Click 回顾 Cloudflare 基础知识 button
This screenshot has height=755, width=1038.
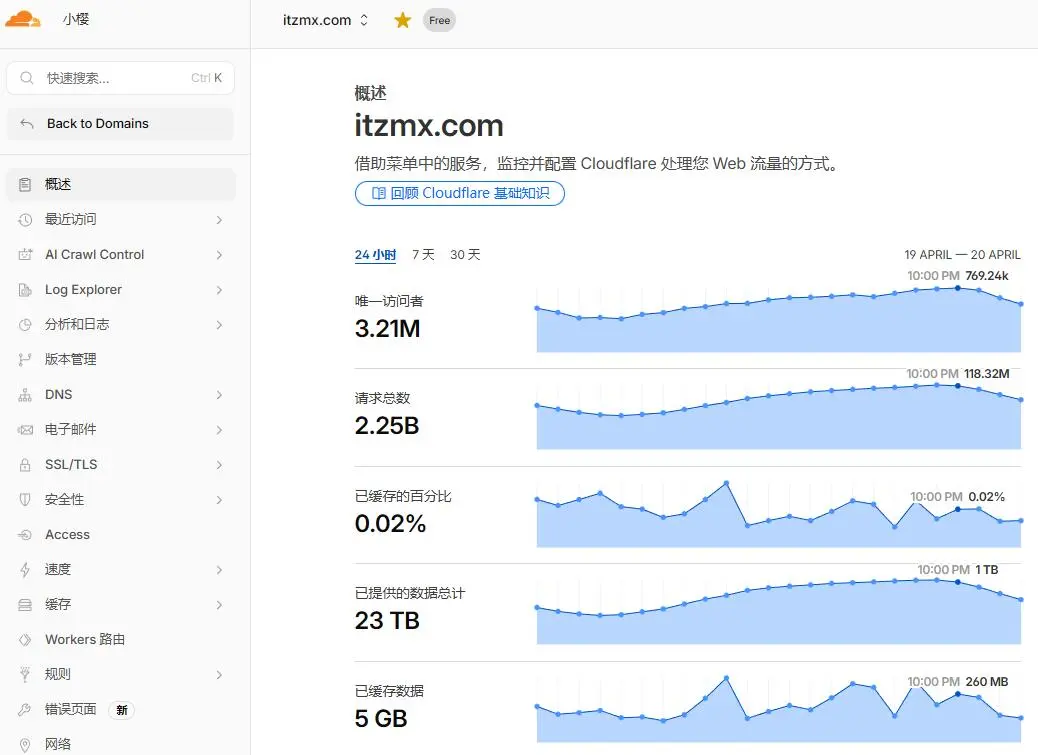(x=460, y=193)
